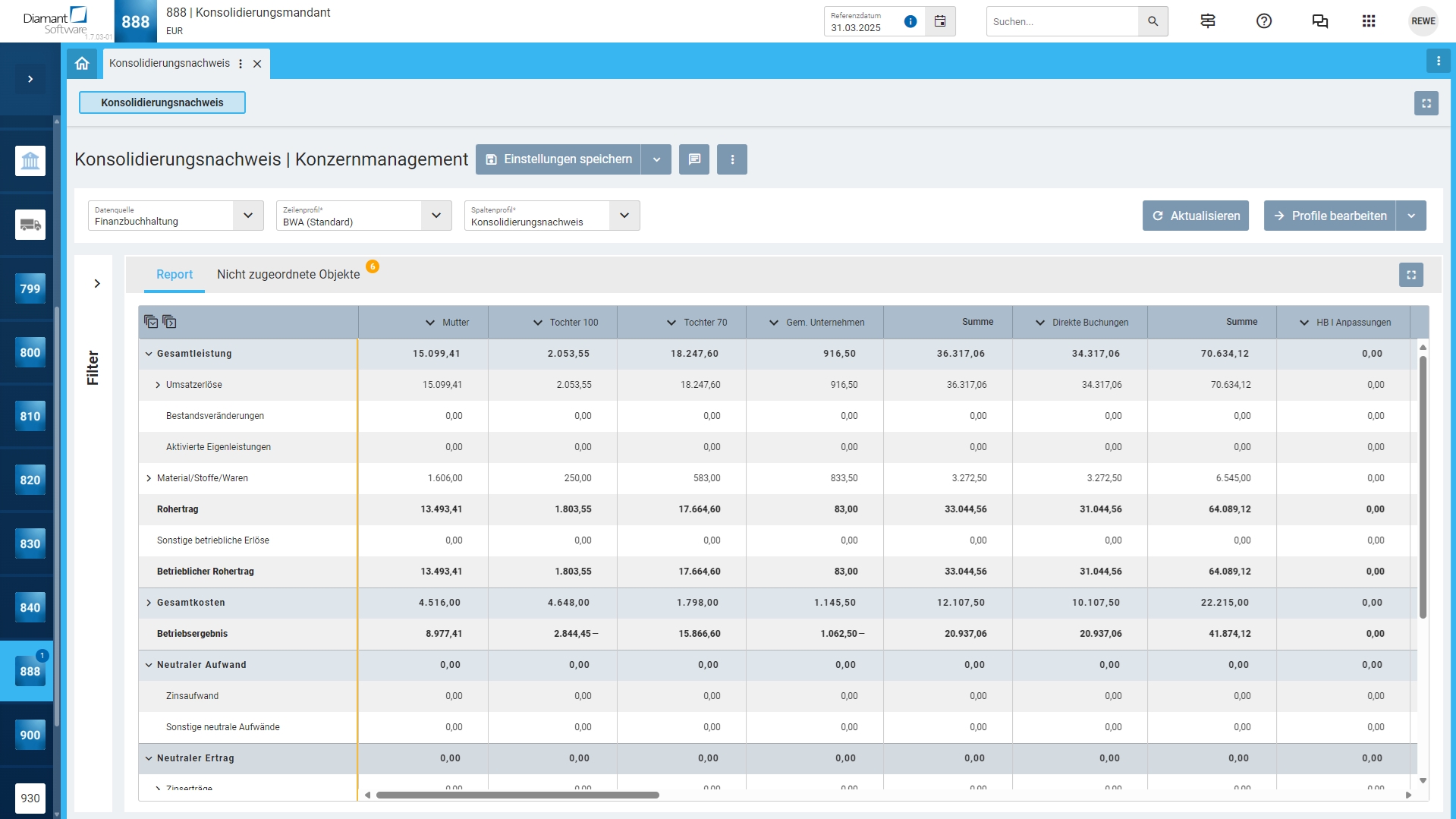Select the bank building icon in sidebar
The height and width of the screenshot is (819, 1456).
pos(30,161)
